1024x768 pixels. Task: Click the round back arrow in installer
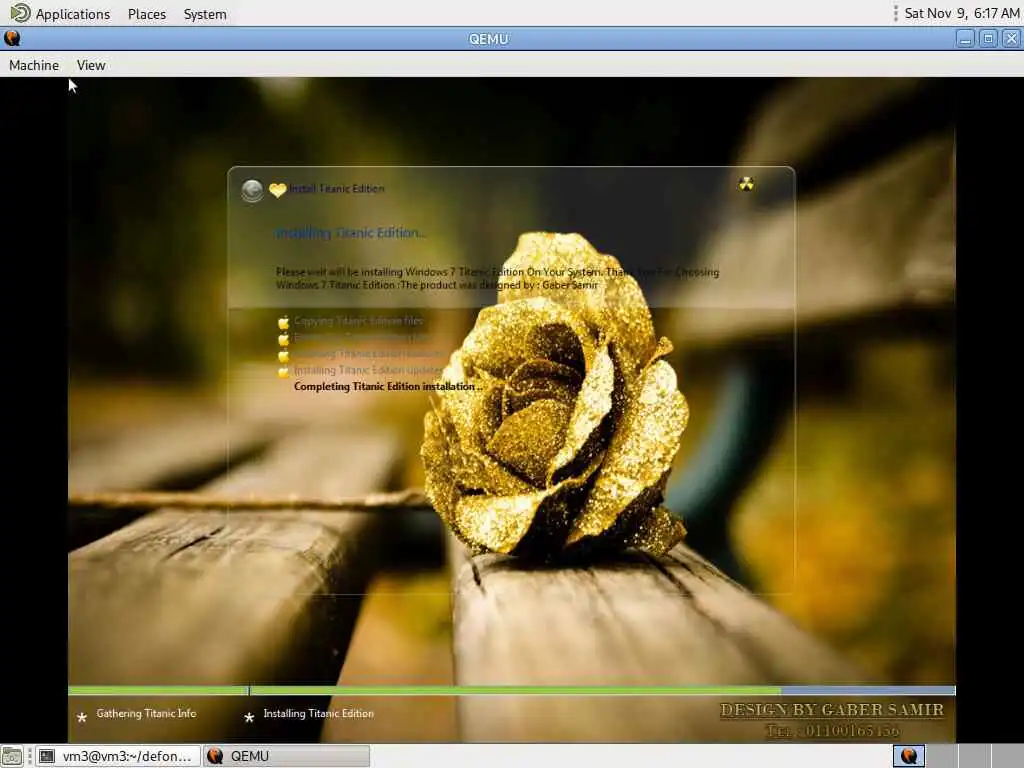(252, 190)
